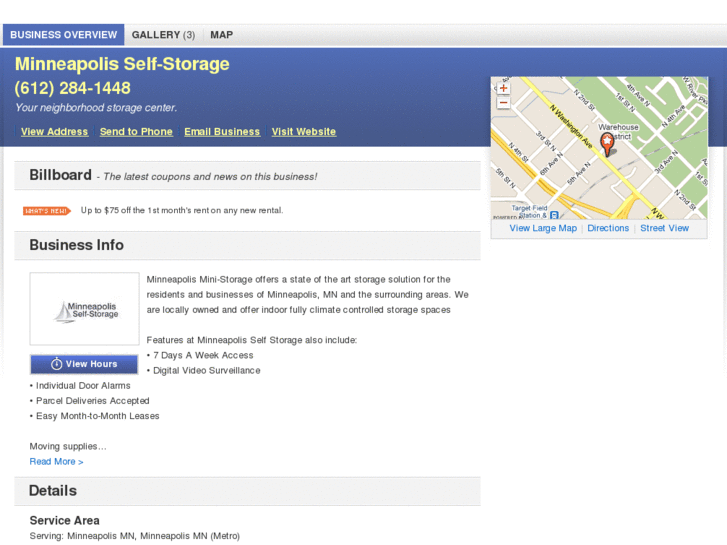727x545 pixels.
Task: Click the transit station icon near Target Field
Action: click(x=554, y=215)
